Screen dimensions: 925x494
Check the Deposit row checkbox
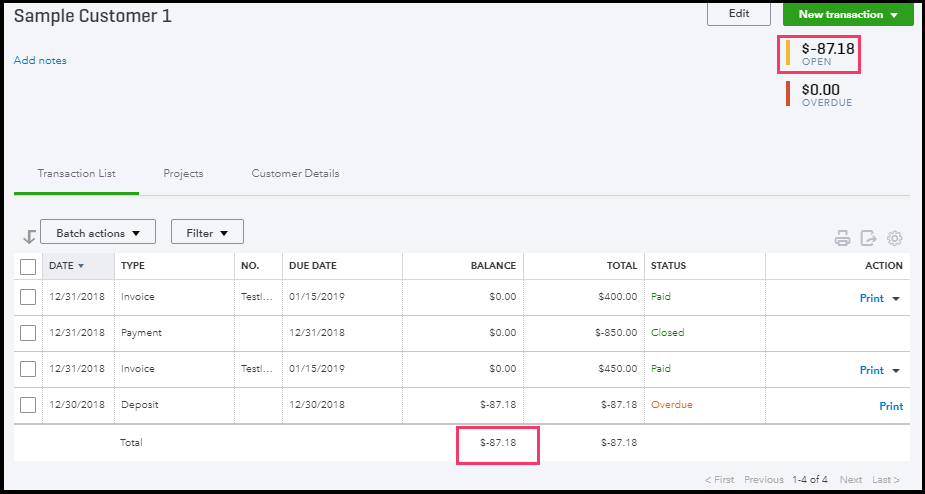coord(28,405)
